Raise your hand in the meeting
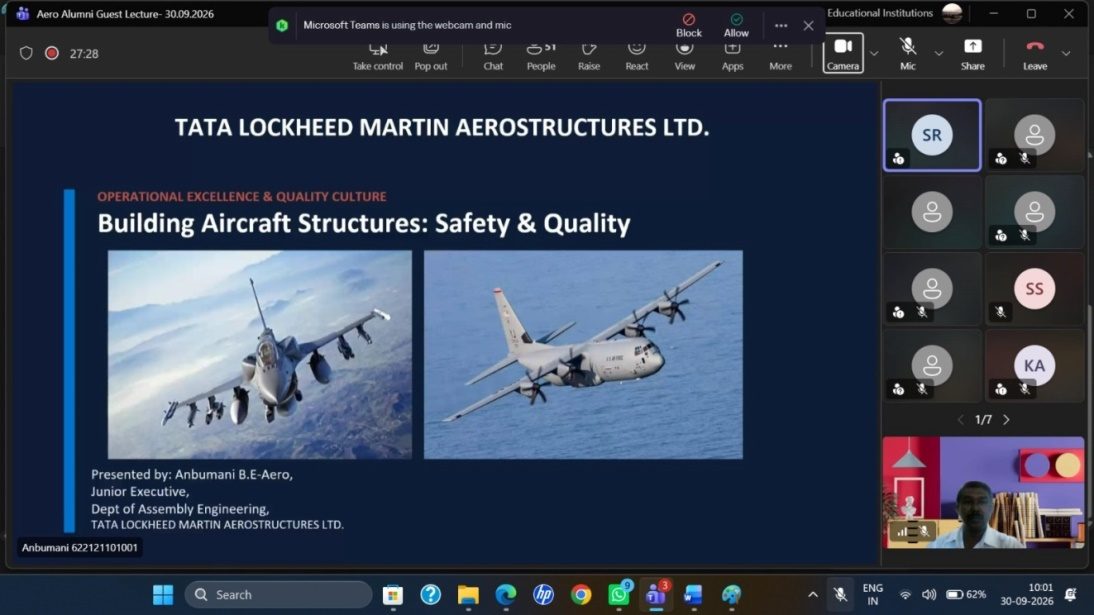Viewport: 1094px width, 615px height. [589, 56]
